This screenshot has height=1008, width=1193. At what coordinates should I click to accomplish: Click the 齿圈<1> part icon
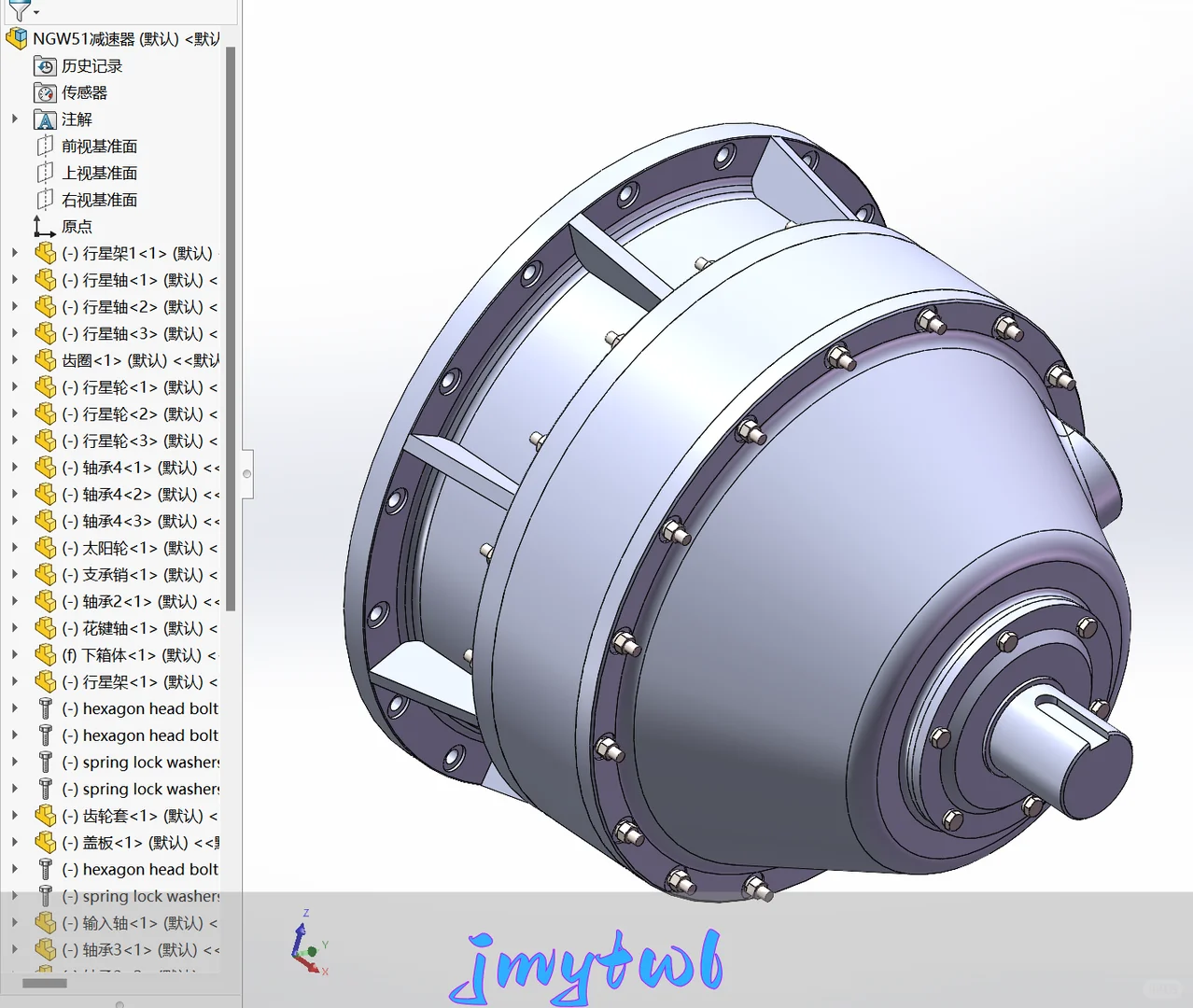[x=45, y=360]
